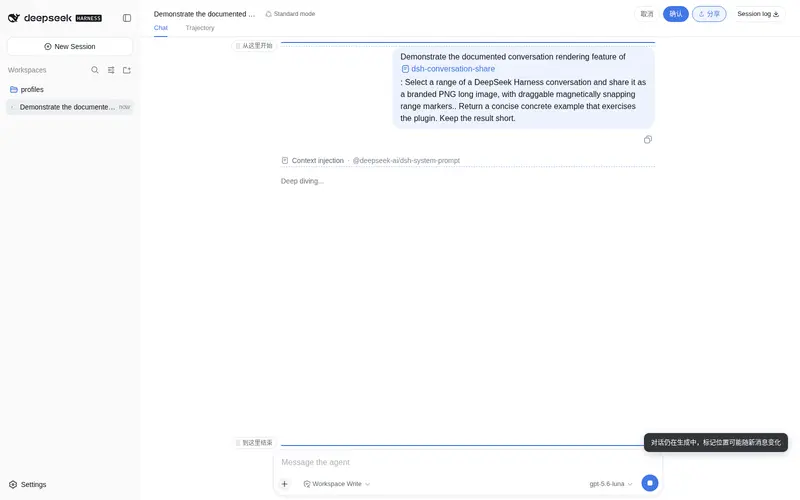Viewport: 800px width, 500px height.
Task: Collapse the sidebar with the panel icon
Action: click(x=127, y=18)
